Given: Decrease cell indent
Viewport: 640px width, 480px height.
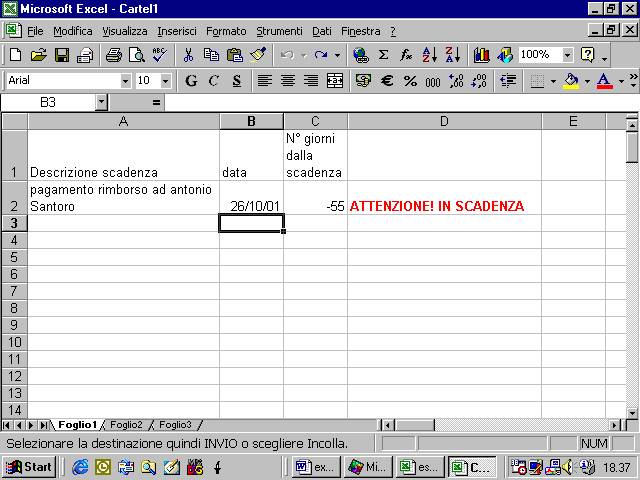Looking at the screenshot, I should 508,80.
